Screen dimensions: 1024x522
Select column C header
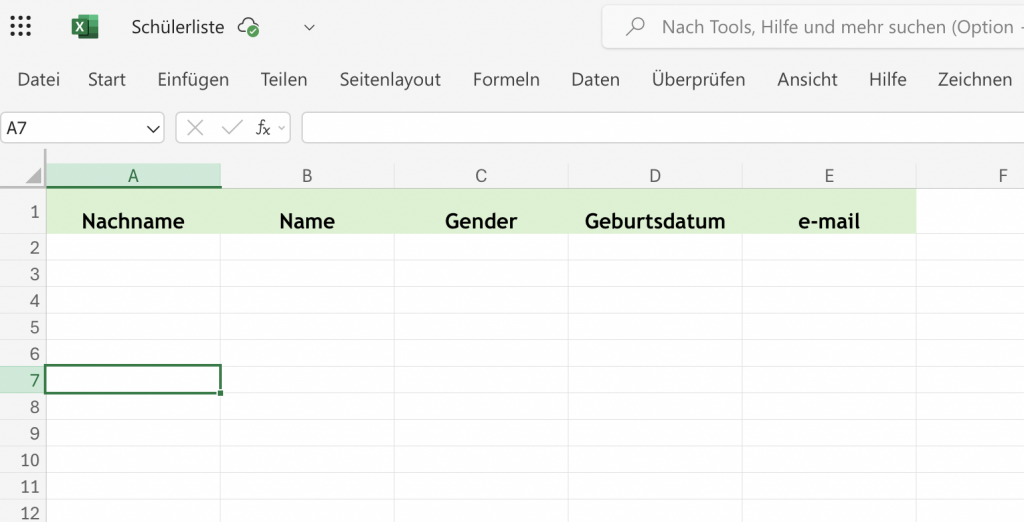[x=481, y=176]
